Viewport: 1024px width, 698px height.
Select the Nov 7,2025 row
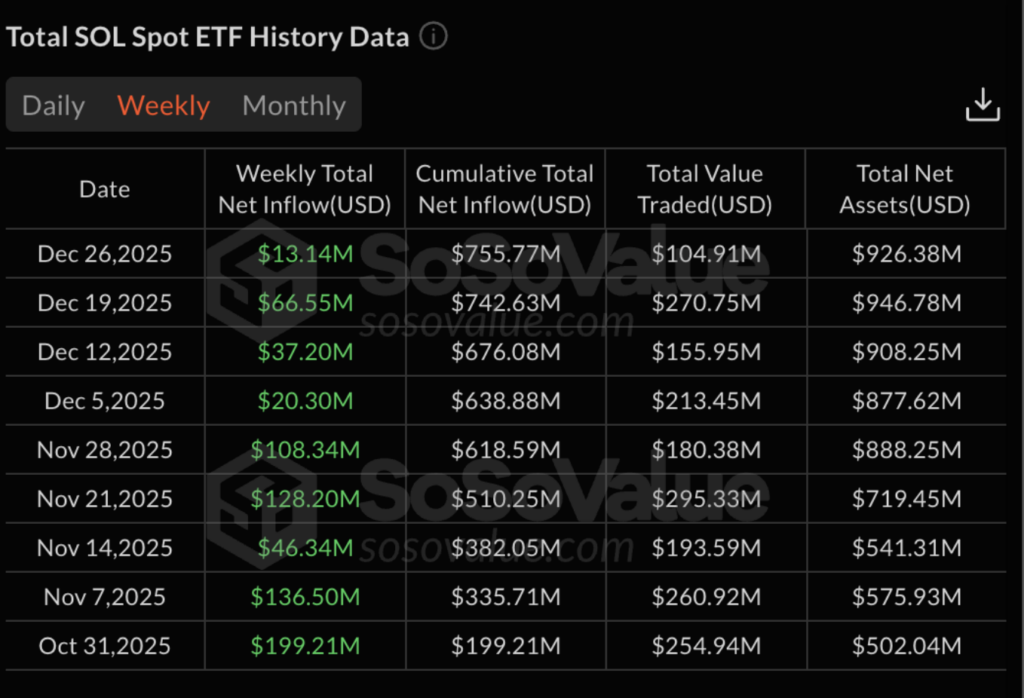[104, 596]
